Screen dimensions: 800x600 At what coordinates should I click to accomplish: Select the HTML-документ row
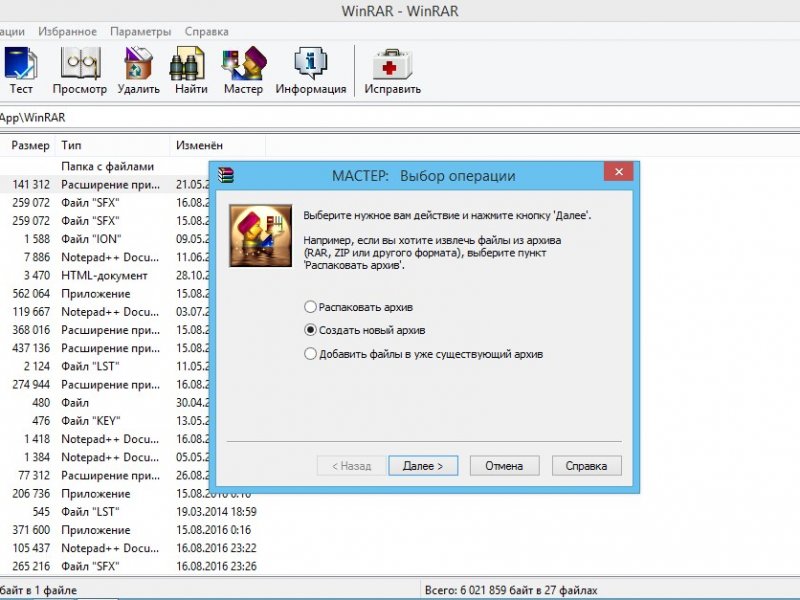105,276
